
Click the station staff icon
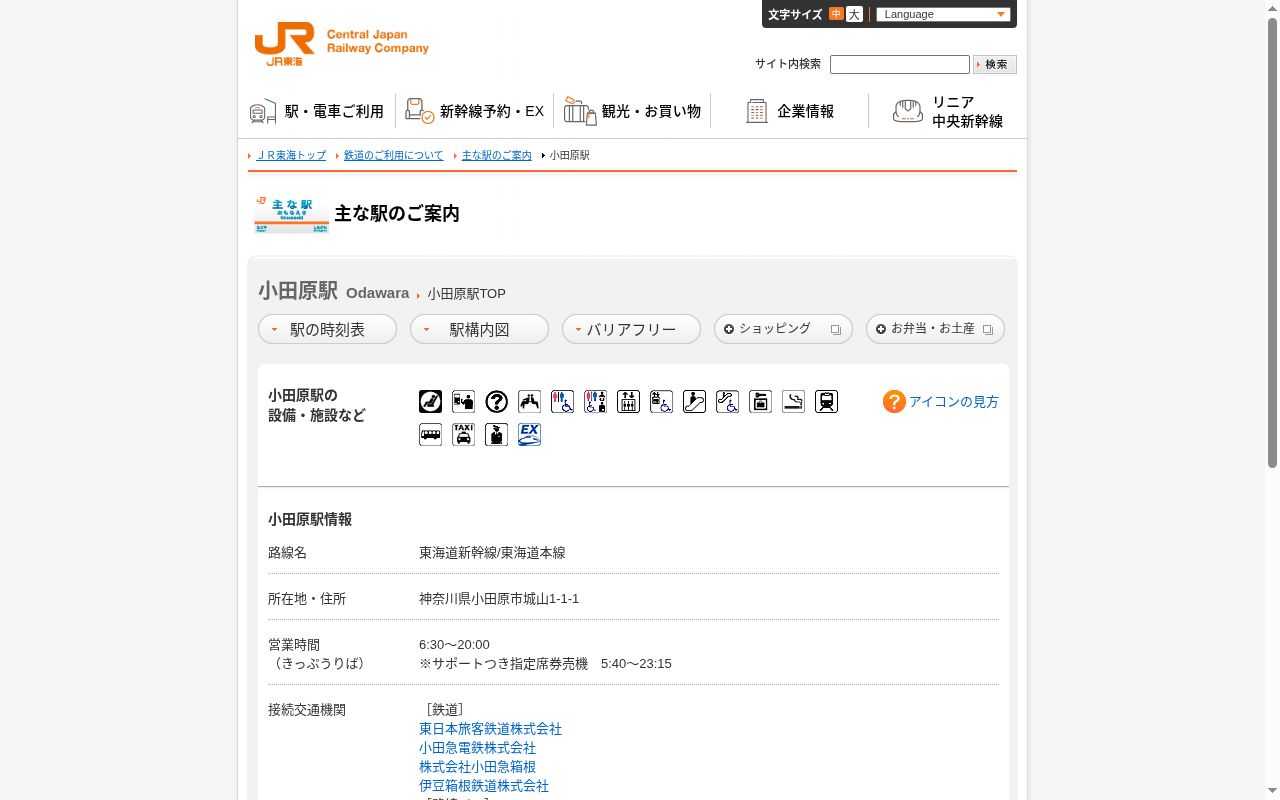coord(496,435)
